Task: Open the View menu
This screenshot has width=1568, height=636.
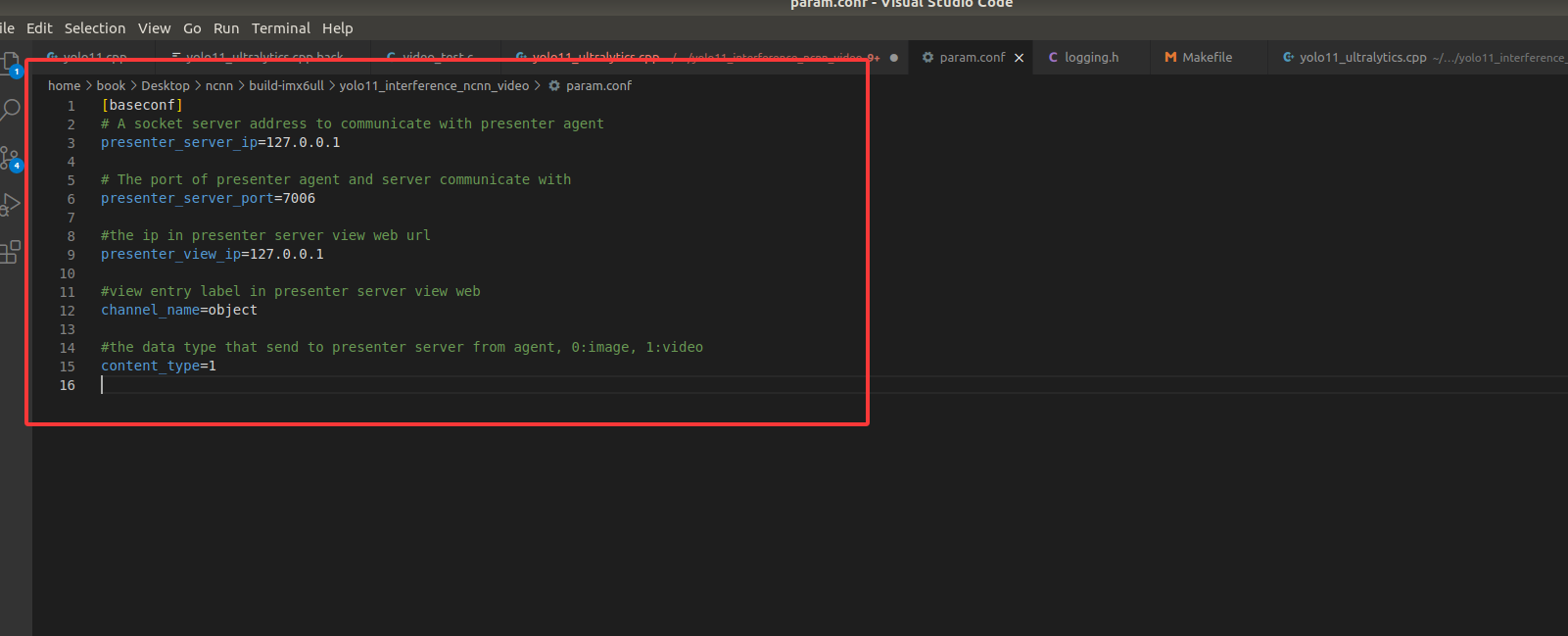Action: tap(154, 28)
